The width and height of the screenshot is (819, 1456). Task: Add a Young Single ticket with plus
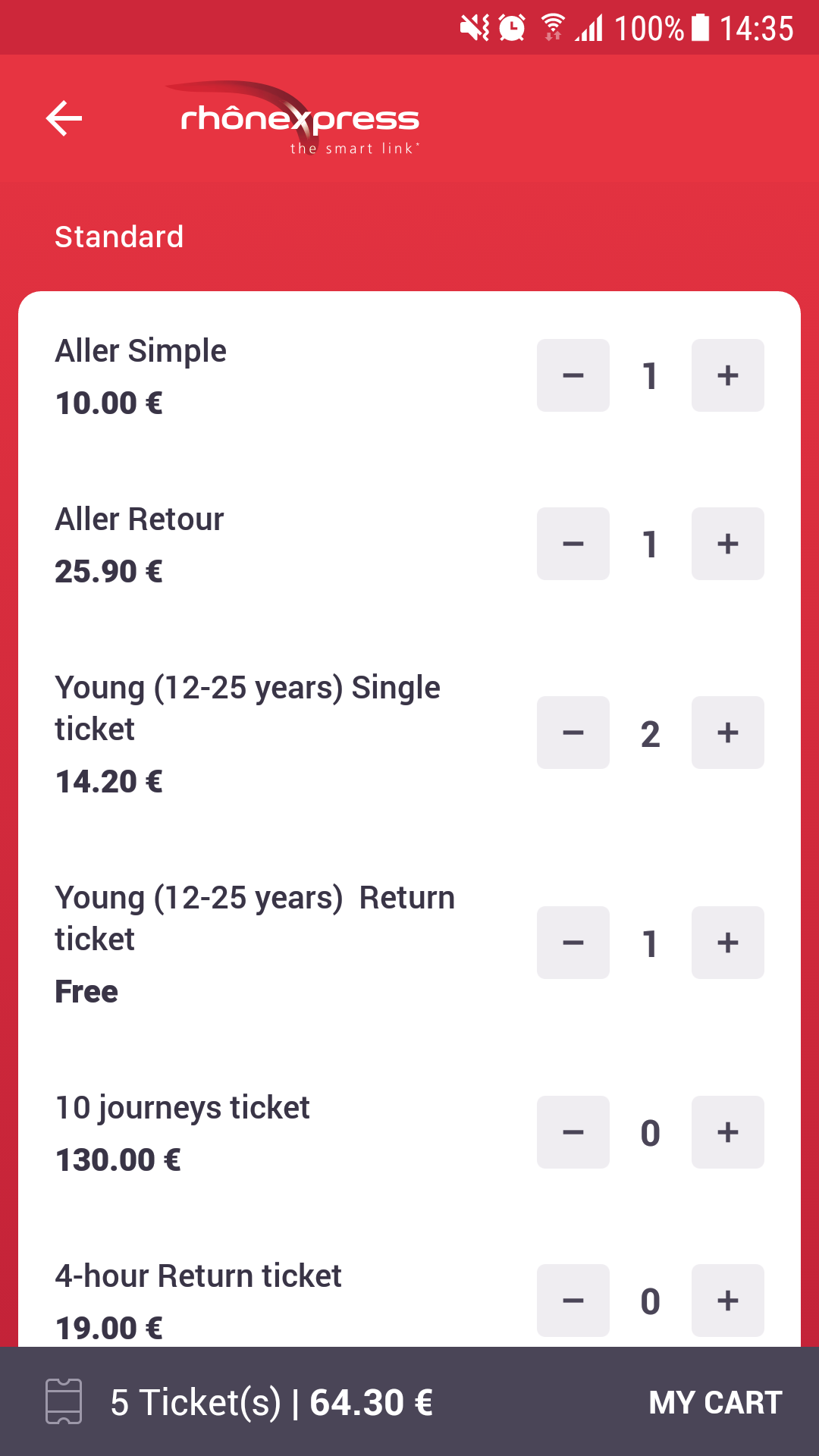coord(728,733)
